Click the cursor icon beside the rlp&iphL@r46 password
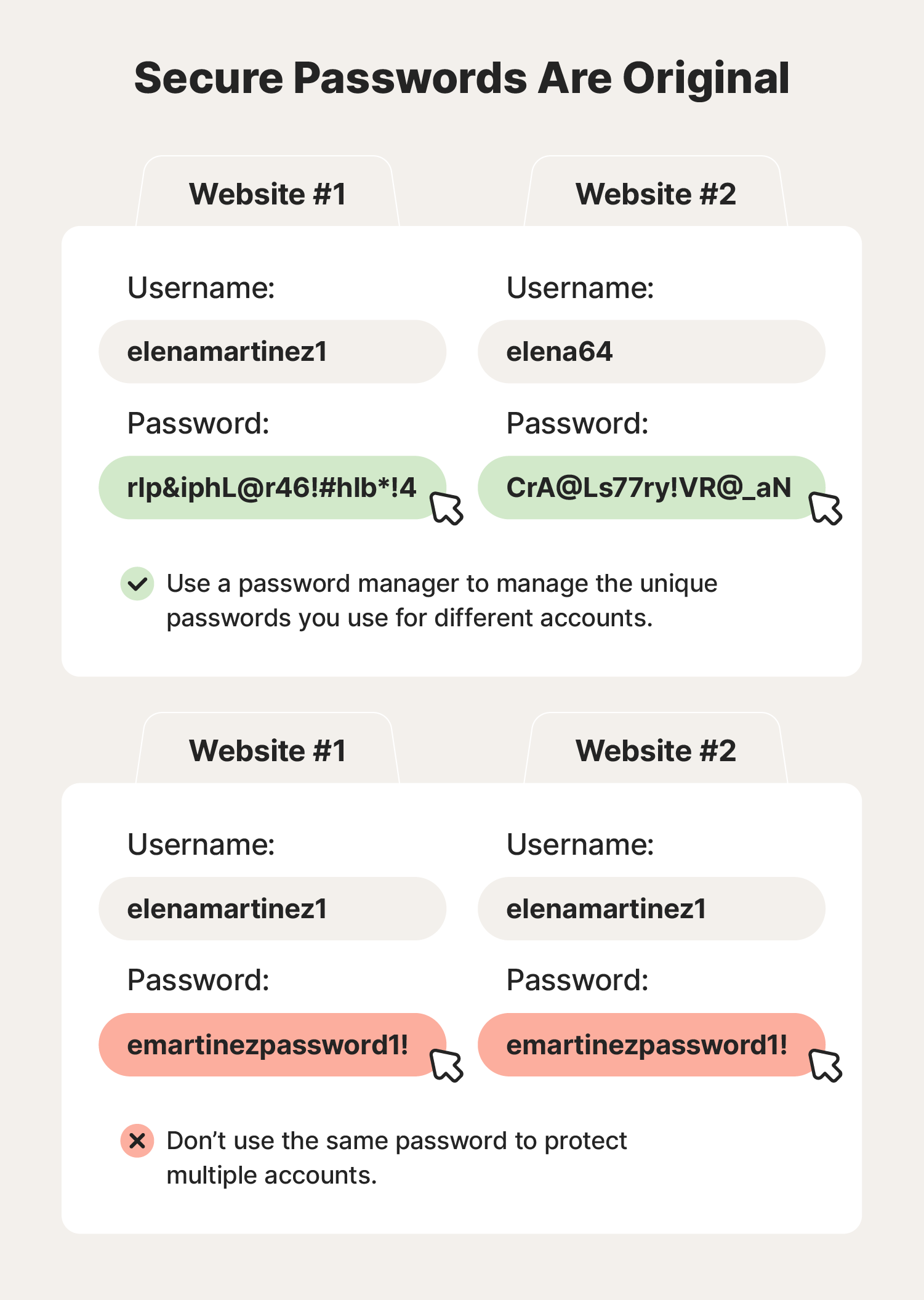 point(447,508)
